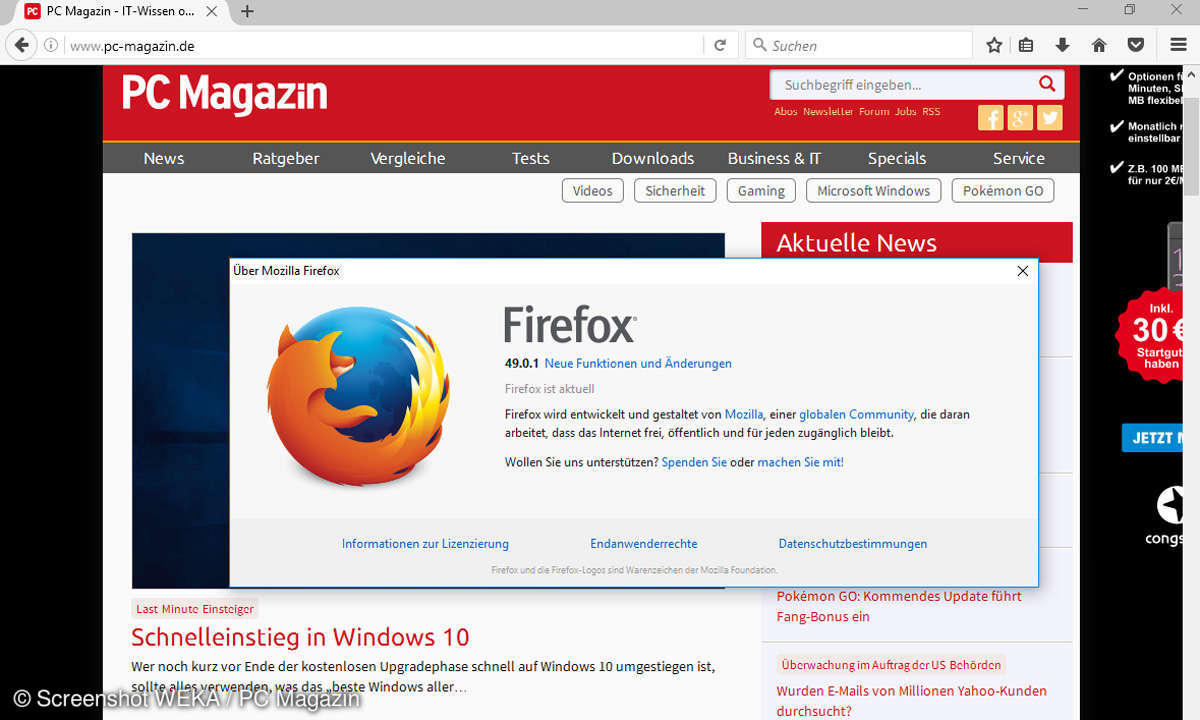Open Pokémon GO Fang-Bonus news headline
The width and height of the screenshot is (1200, 720).
[899, 606]
